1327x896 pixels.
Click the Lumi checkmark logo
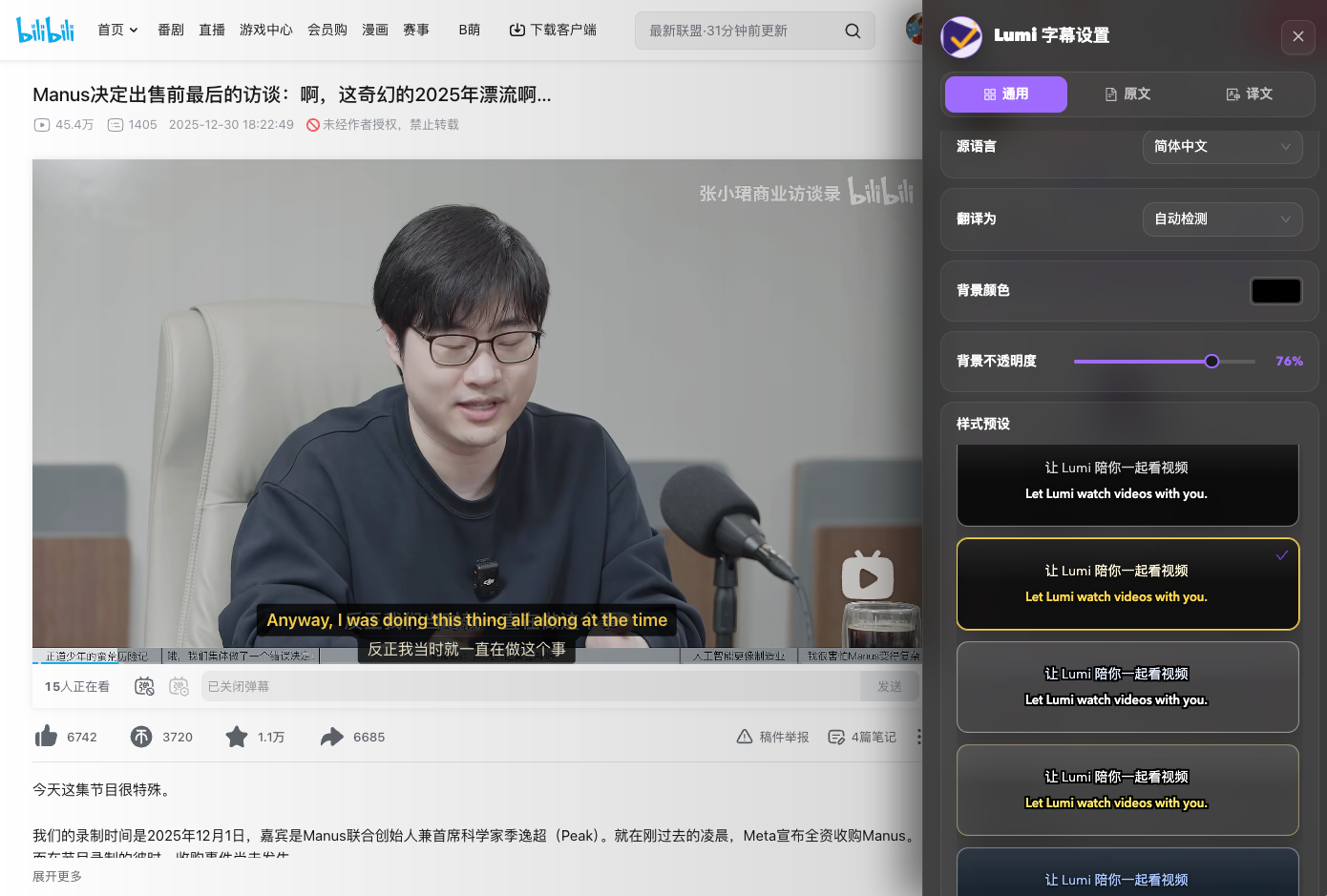click(x=961, y=36)
